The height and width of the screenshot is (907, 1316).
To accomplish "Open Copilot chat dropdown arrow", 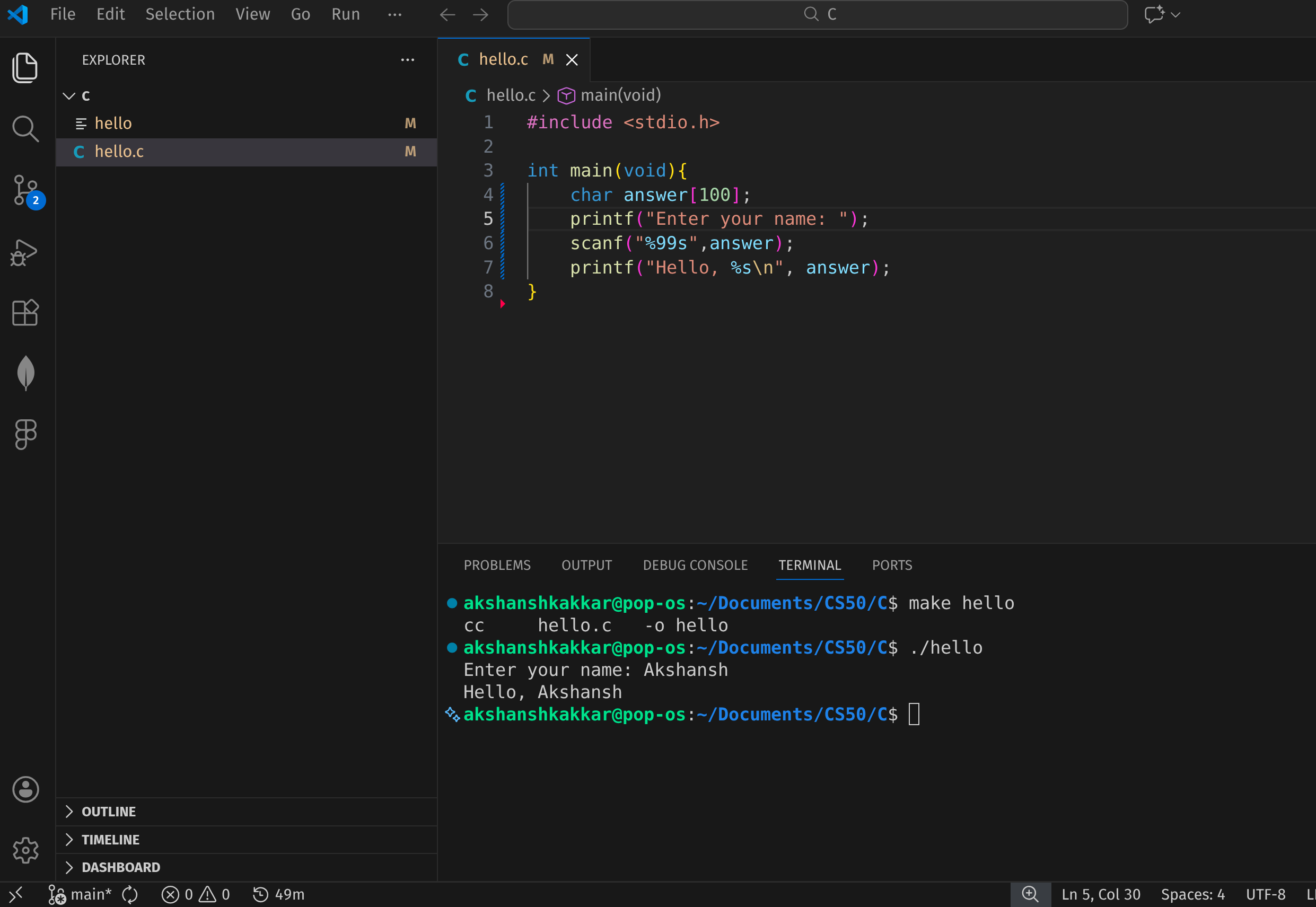I will click(1175, 15).
